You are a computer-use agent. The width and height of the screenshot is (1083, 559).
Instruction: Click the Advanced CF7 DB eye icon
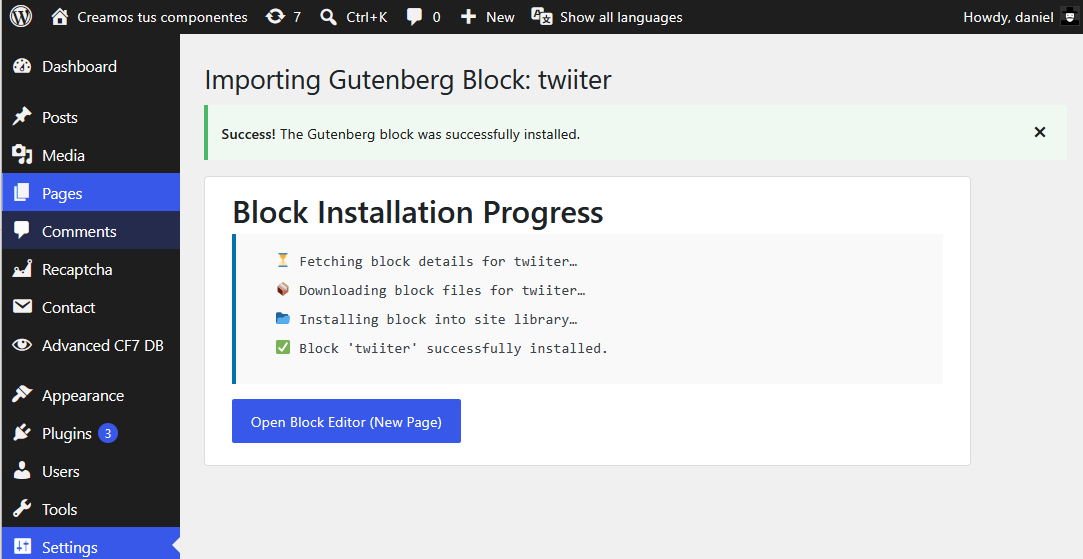pyautogui.click(x=22, y=345)
